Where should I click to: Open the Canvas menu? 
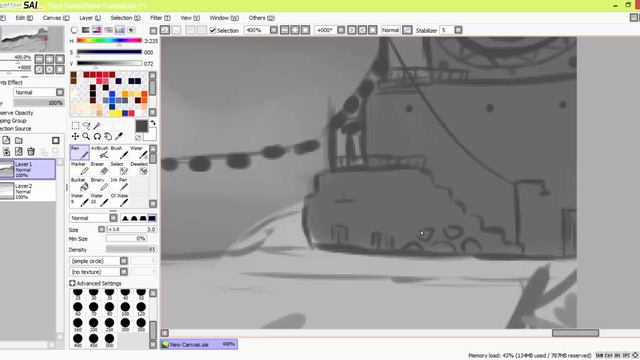point(56,18)
